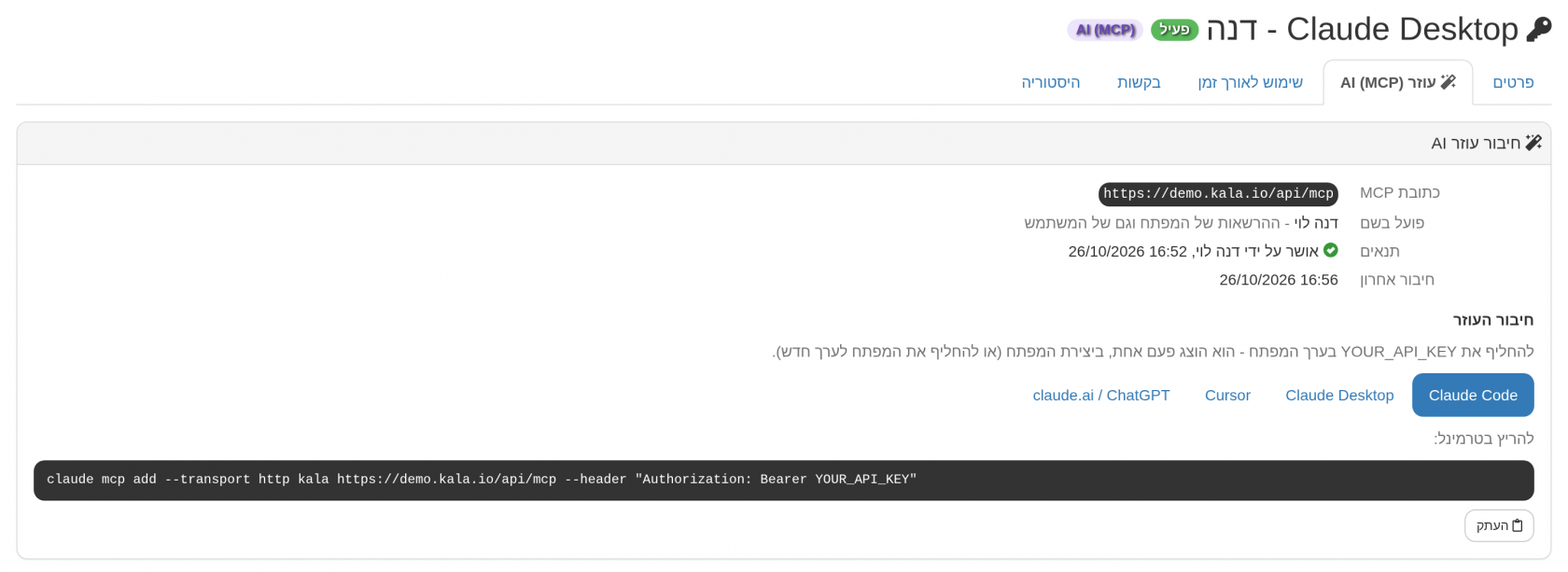1568x572 pixels.
Task: Copy the command with the העתק button
Action: (1499, 525)
